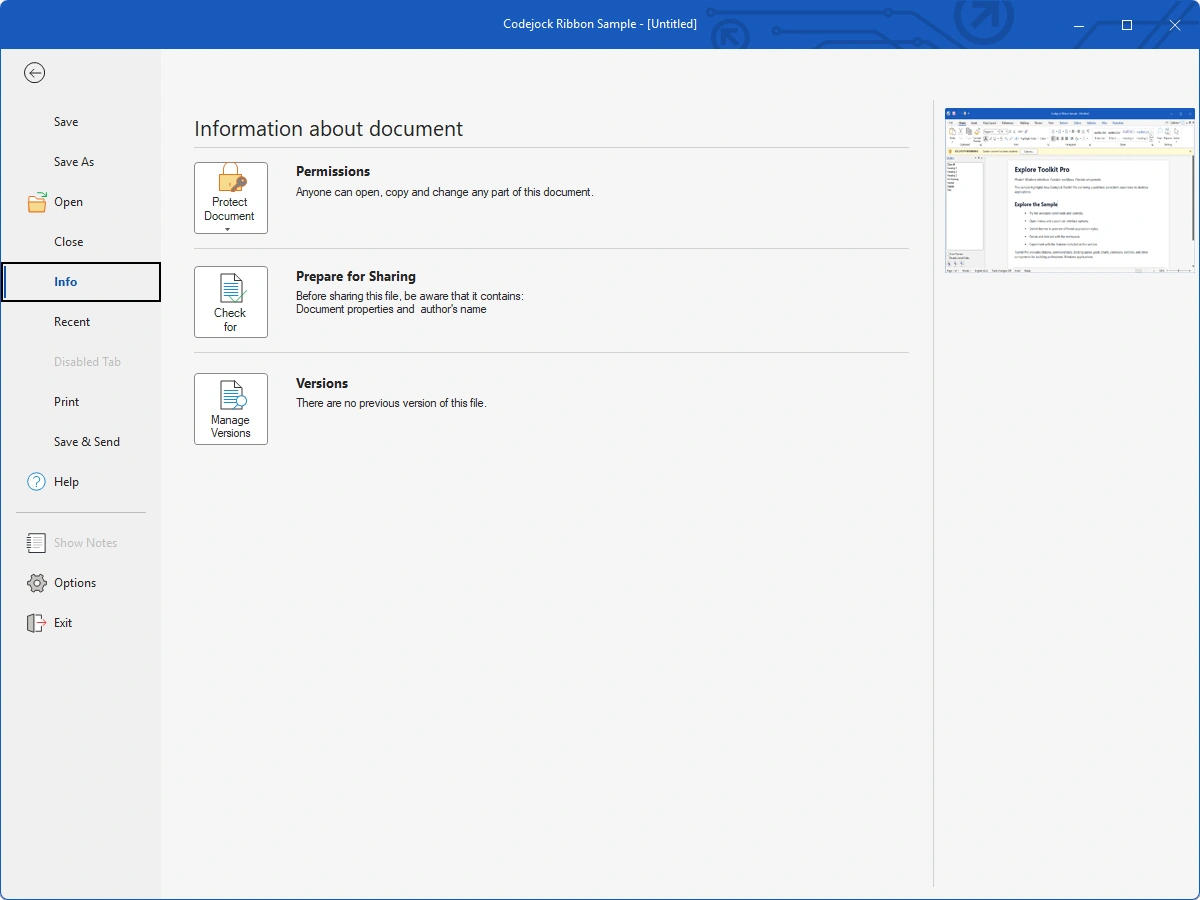Click the back arrow circle icon

[x=35, y=72]
